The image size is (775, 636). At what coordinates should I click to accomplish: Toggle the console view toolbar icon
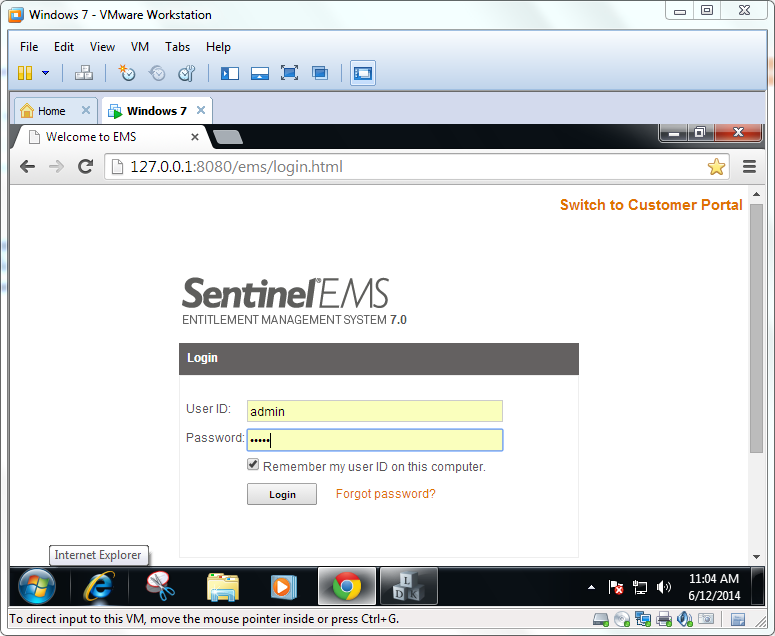click(x=363, y=73)
